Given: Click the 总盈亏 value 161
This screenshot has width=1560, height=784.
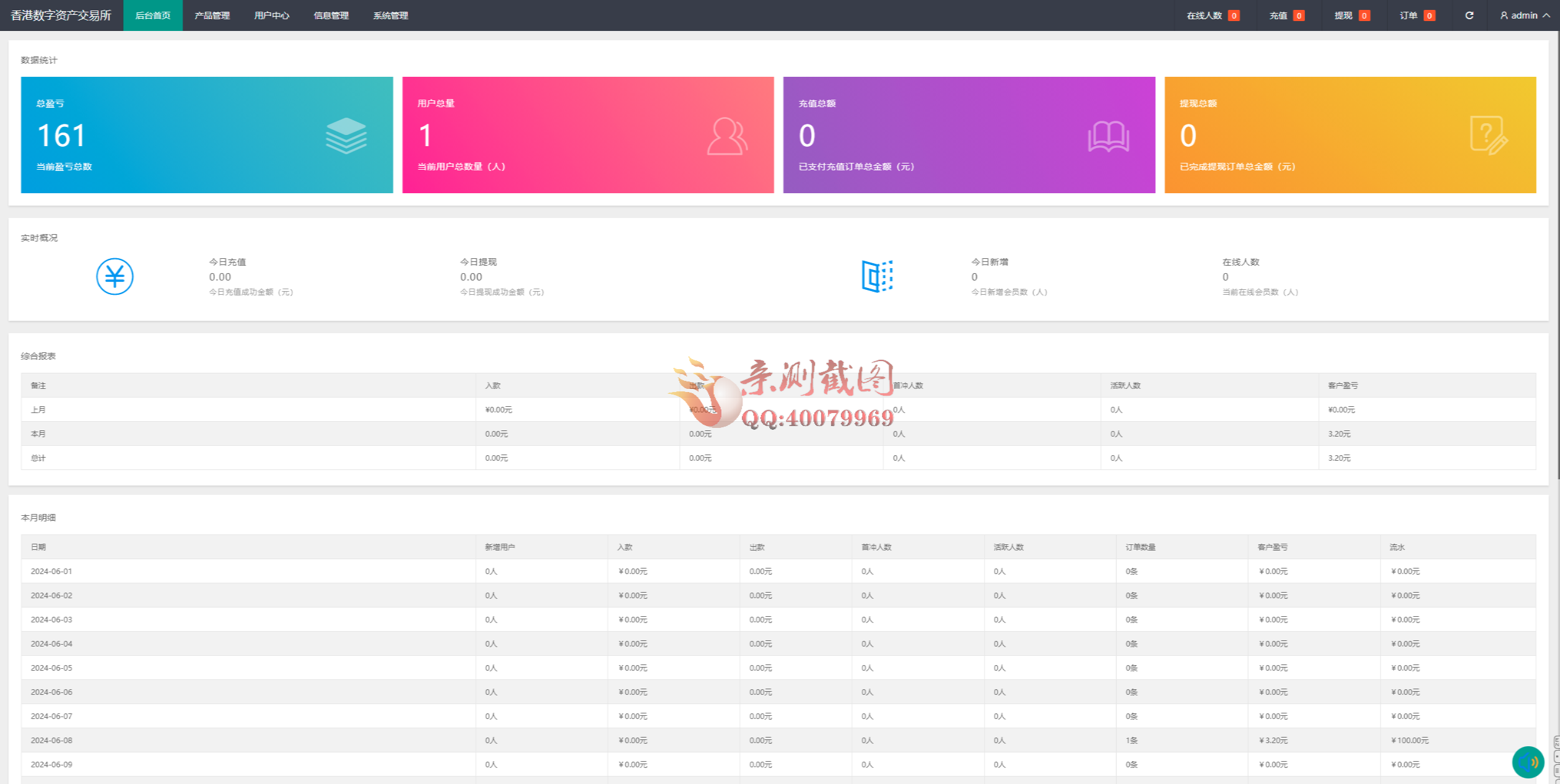Looking at the screenshot, I should 61,136.
